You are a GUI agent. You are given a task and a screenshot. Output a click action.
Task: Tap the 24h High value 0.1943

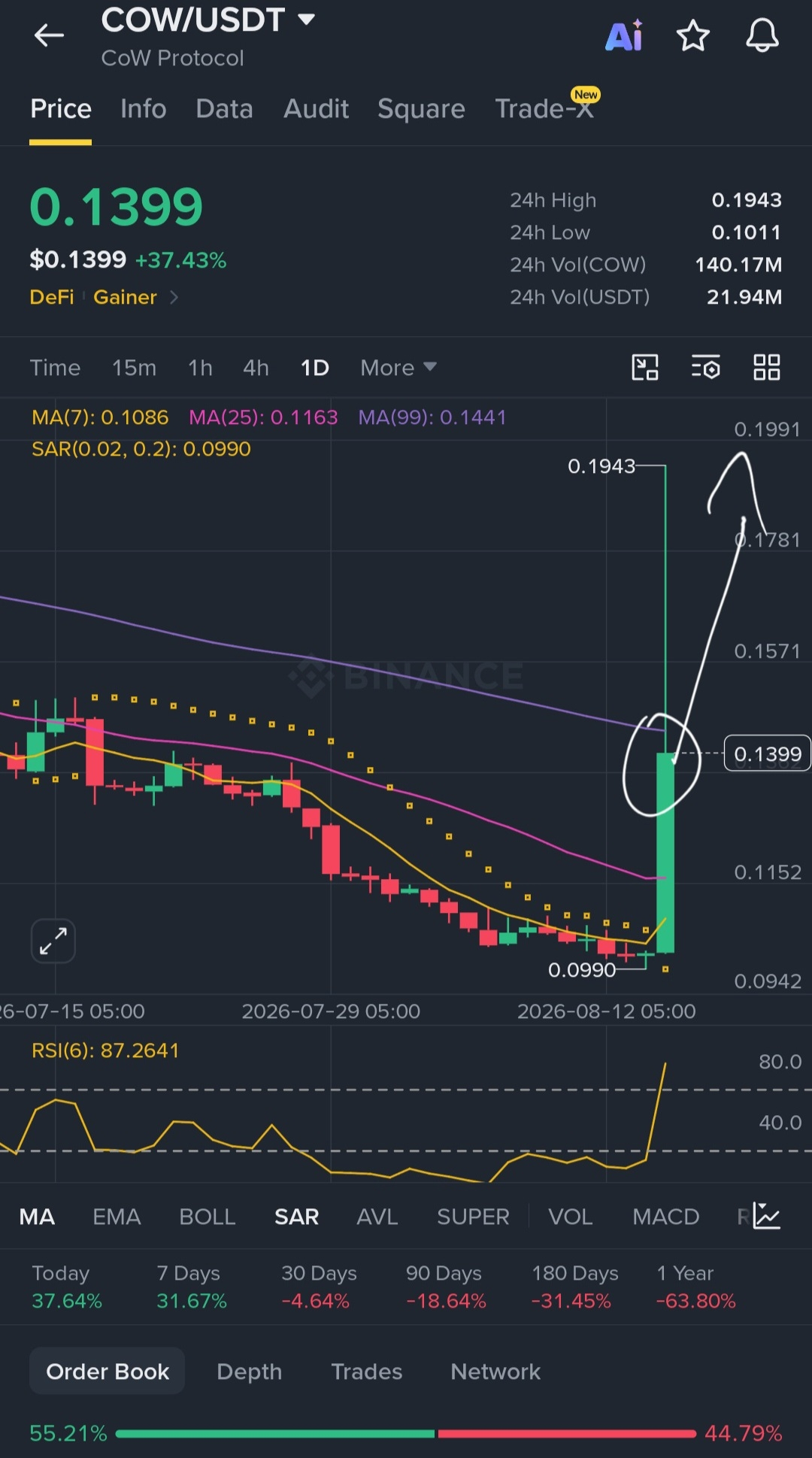[x=747, y=200]
